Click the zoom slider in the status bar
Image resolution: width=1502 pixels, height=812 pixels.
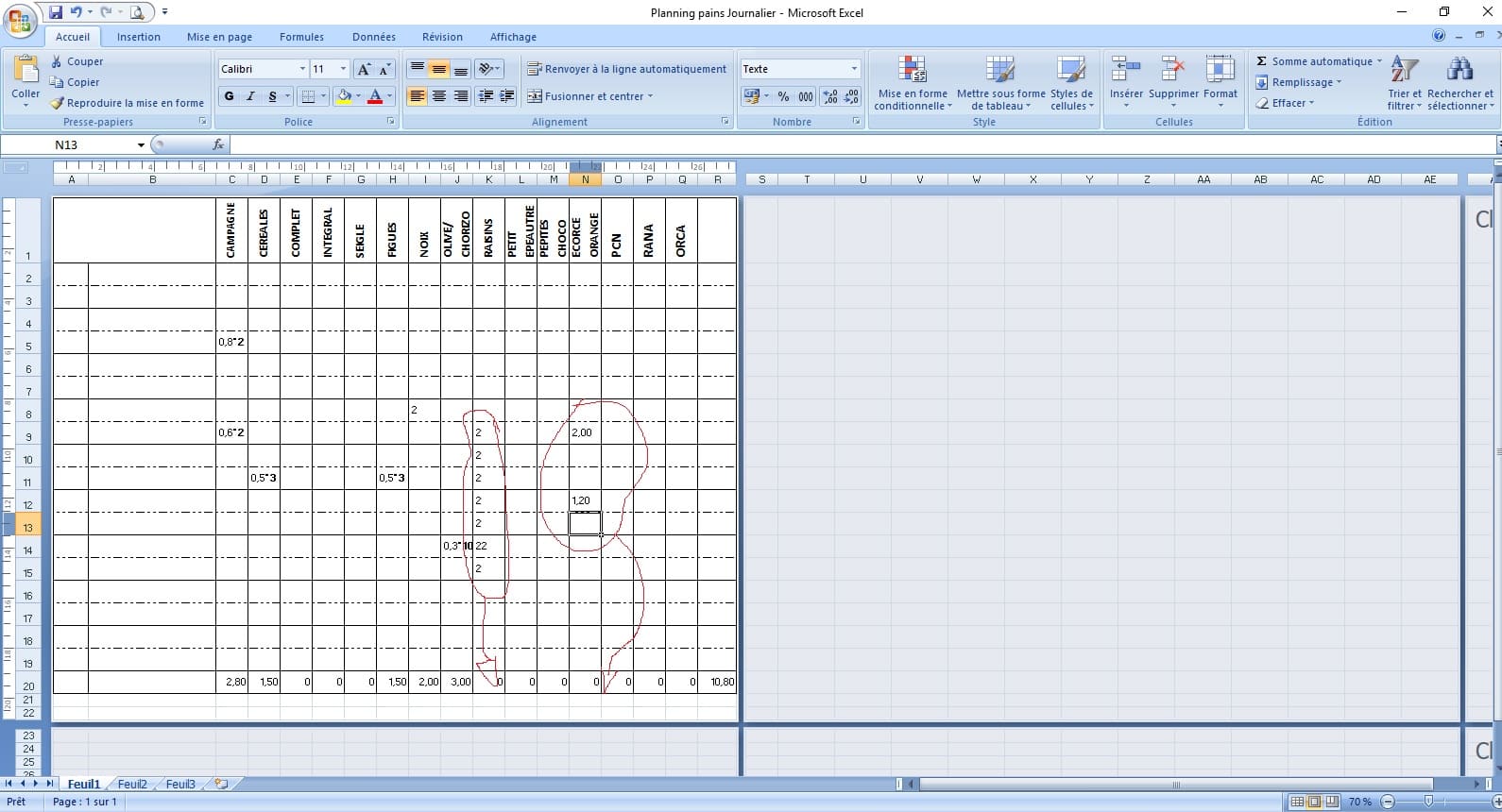click(x=1428, y=802)
